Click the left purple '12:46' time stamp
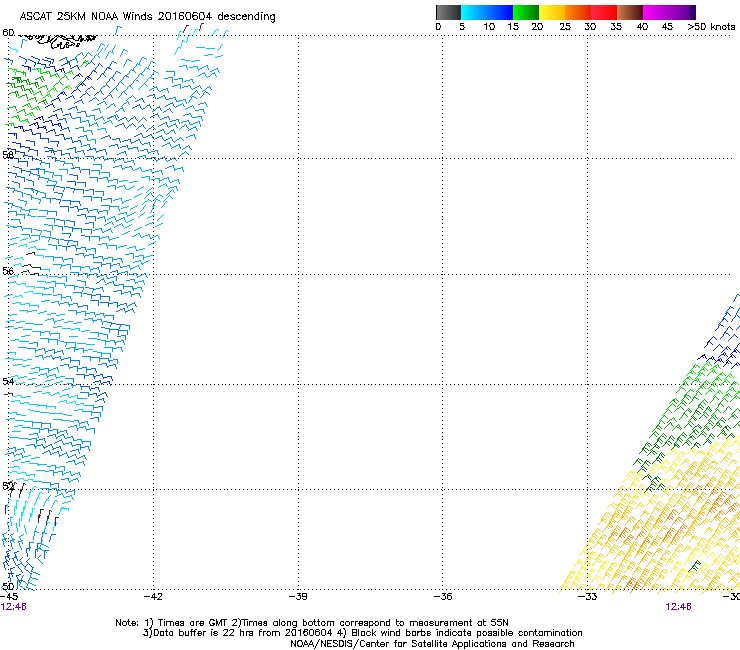 pyautogui.click(x=14, y=607)
